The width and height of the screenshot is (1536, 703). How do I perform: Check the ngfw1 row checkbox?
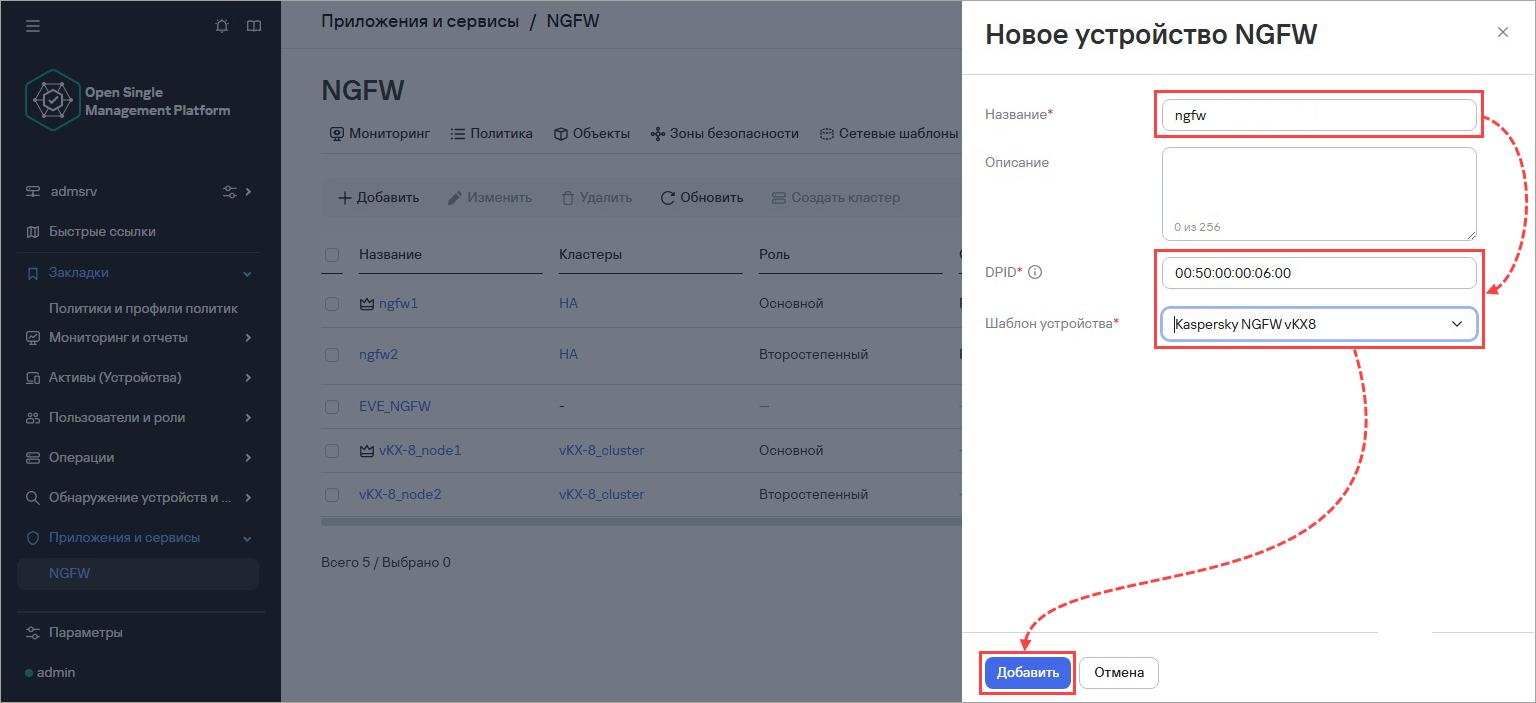(332, 303)
